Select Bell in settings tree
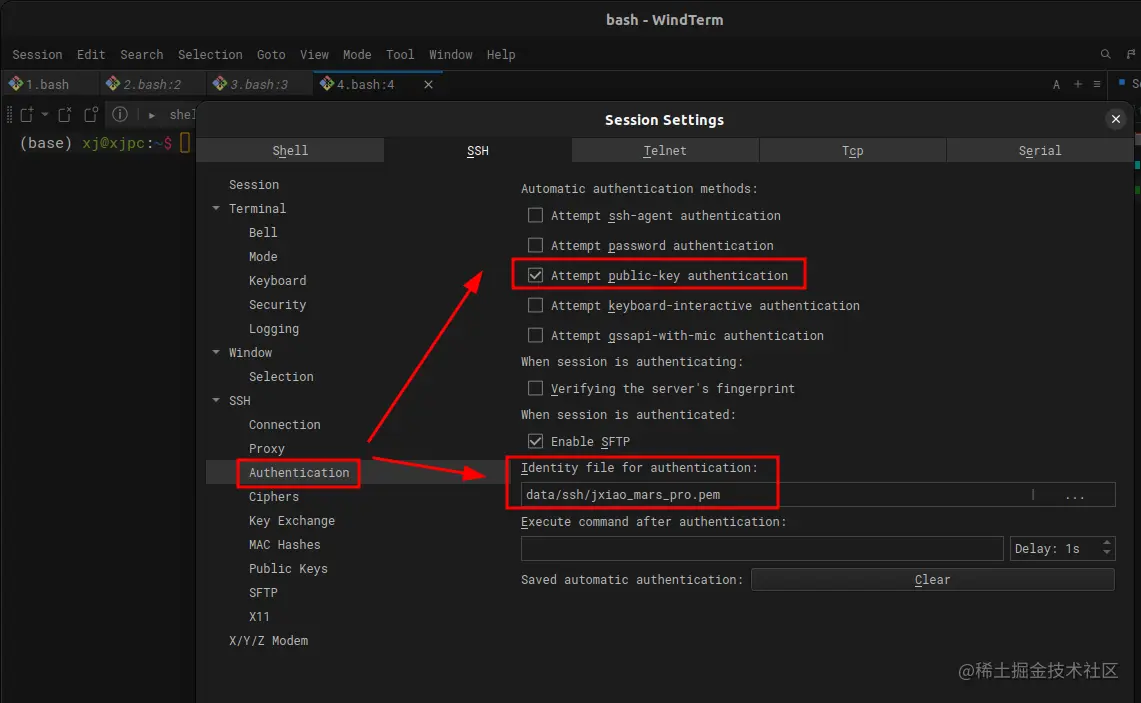The image size is (1141, 703). pyautogui.click(x=263, y=233)
